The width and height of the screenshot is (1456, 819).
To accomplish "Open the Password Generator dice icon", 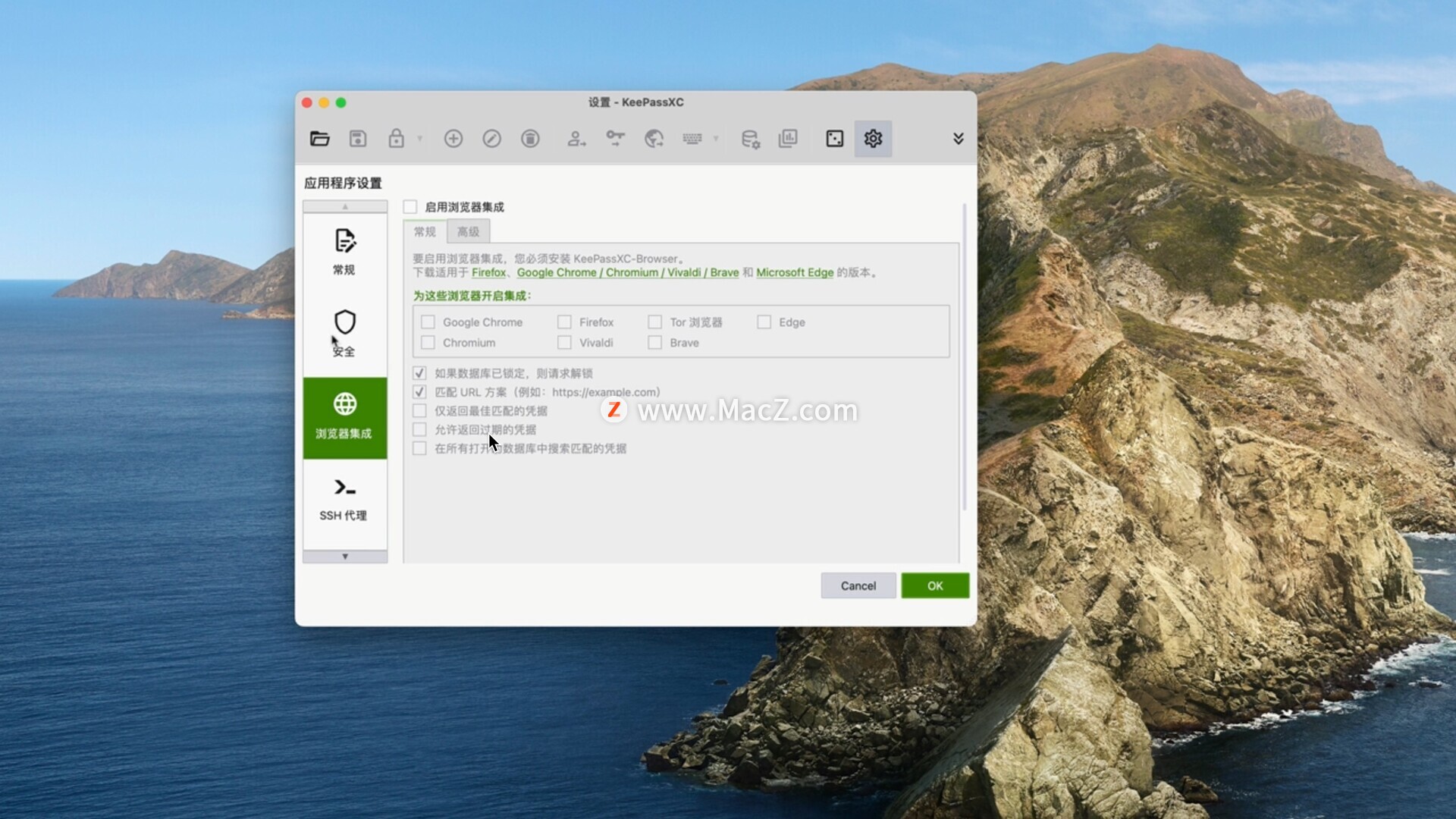I will tap(834, 139).
